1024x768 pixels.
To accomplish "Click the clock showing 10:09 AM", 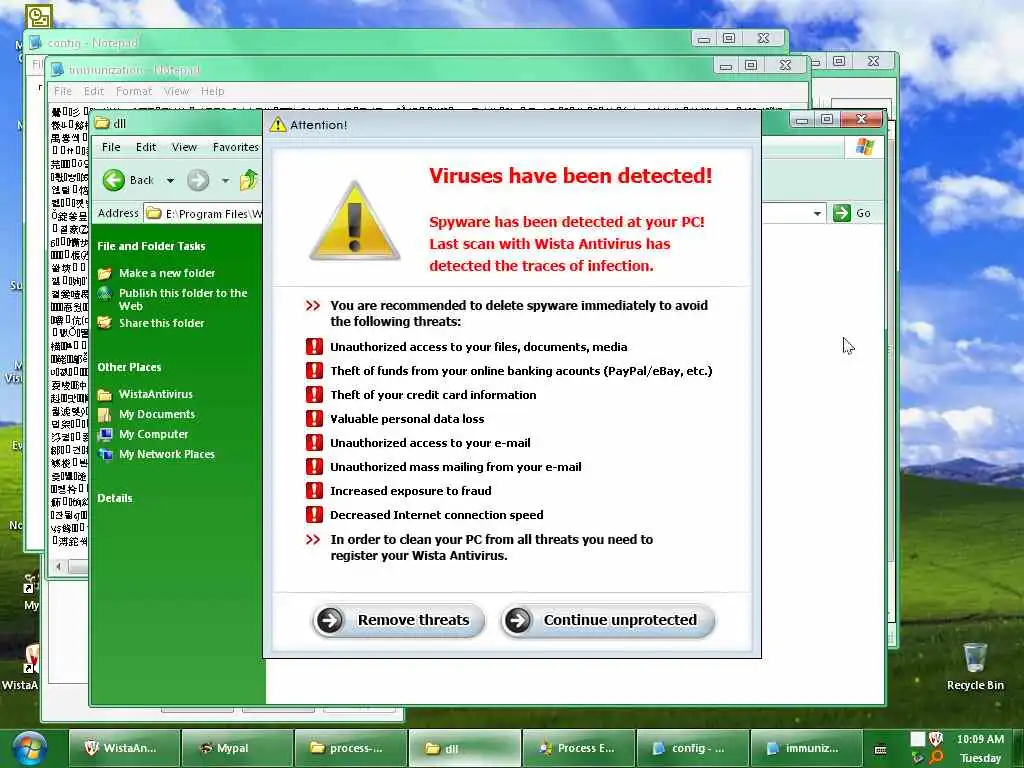I will (980, 739).
